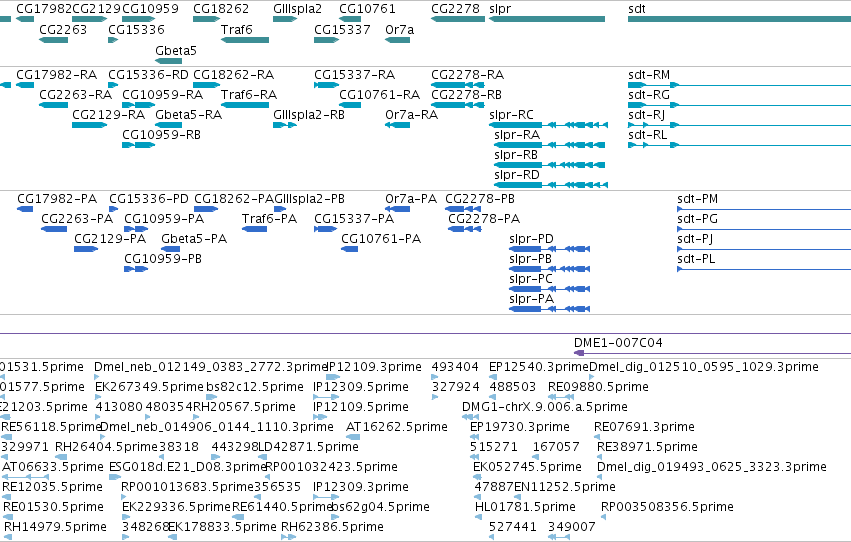Click transcript Or7a-RA
851x542 pixels.
coord(398,125)
